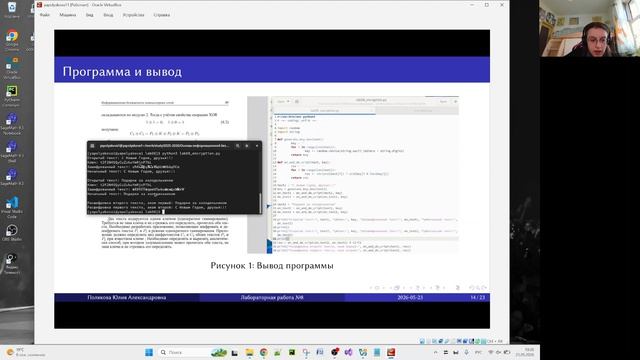
Task: Open the Устройства menu
Action: tap(133, 15)
